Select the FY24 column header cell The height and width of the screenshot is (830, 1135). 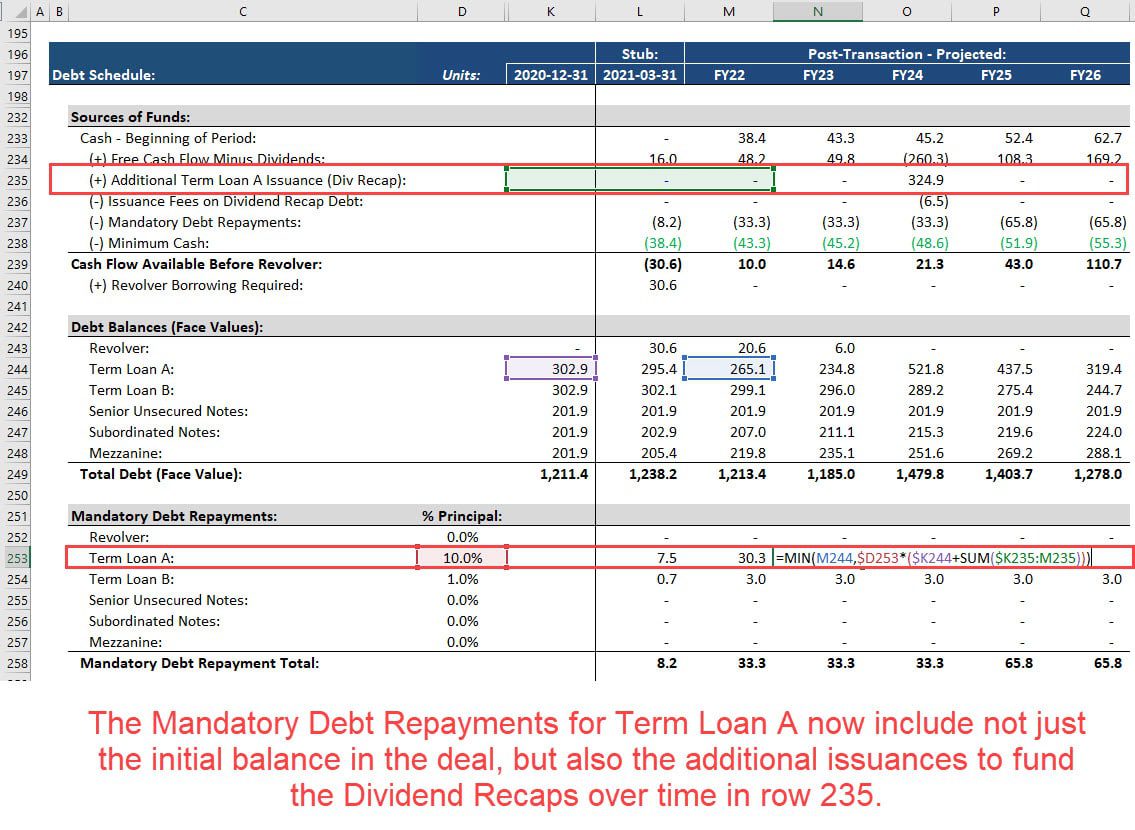(906, 75)
